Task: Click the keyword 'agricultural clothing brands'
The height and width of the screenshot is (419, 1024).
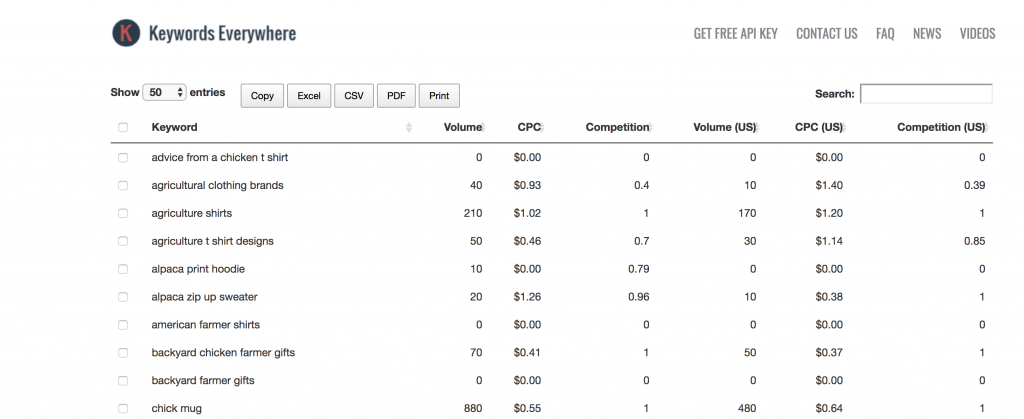Action: [217, 185]
